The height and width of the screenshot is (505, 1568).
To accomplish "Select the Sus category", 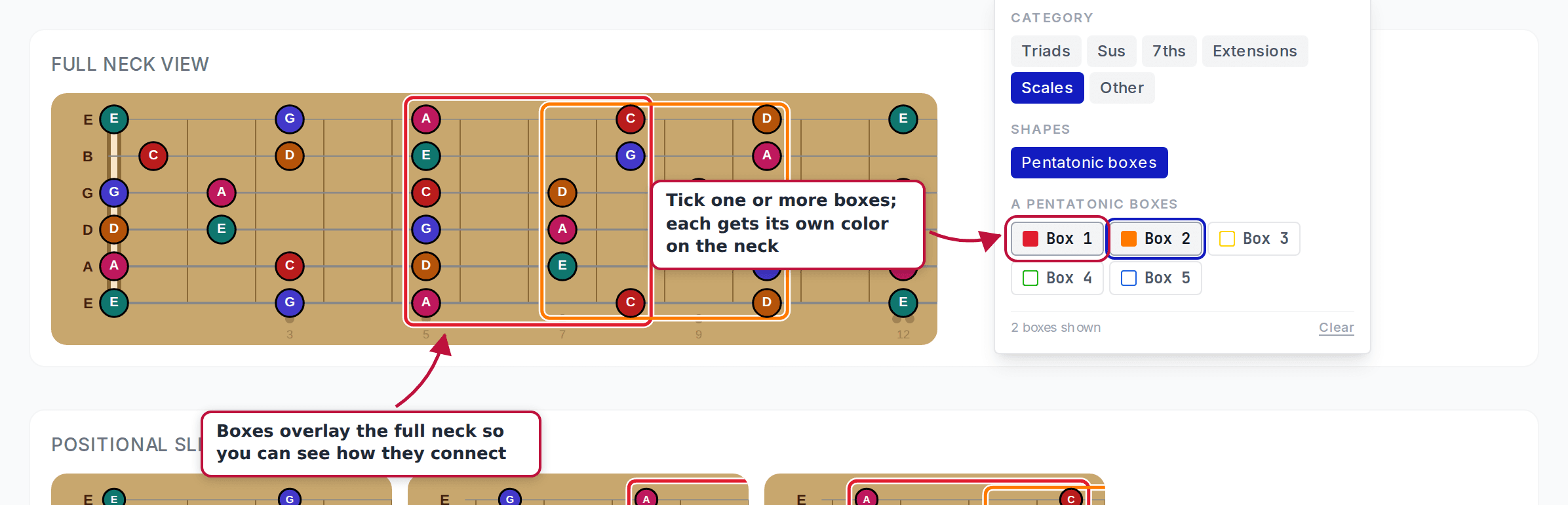I will [1111, 51].
